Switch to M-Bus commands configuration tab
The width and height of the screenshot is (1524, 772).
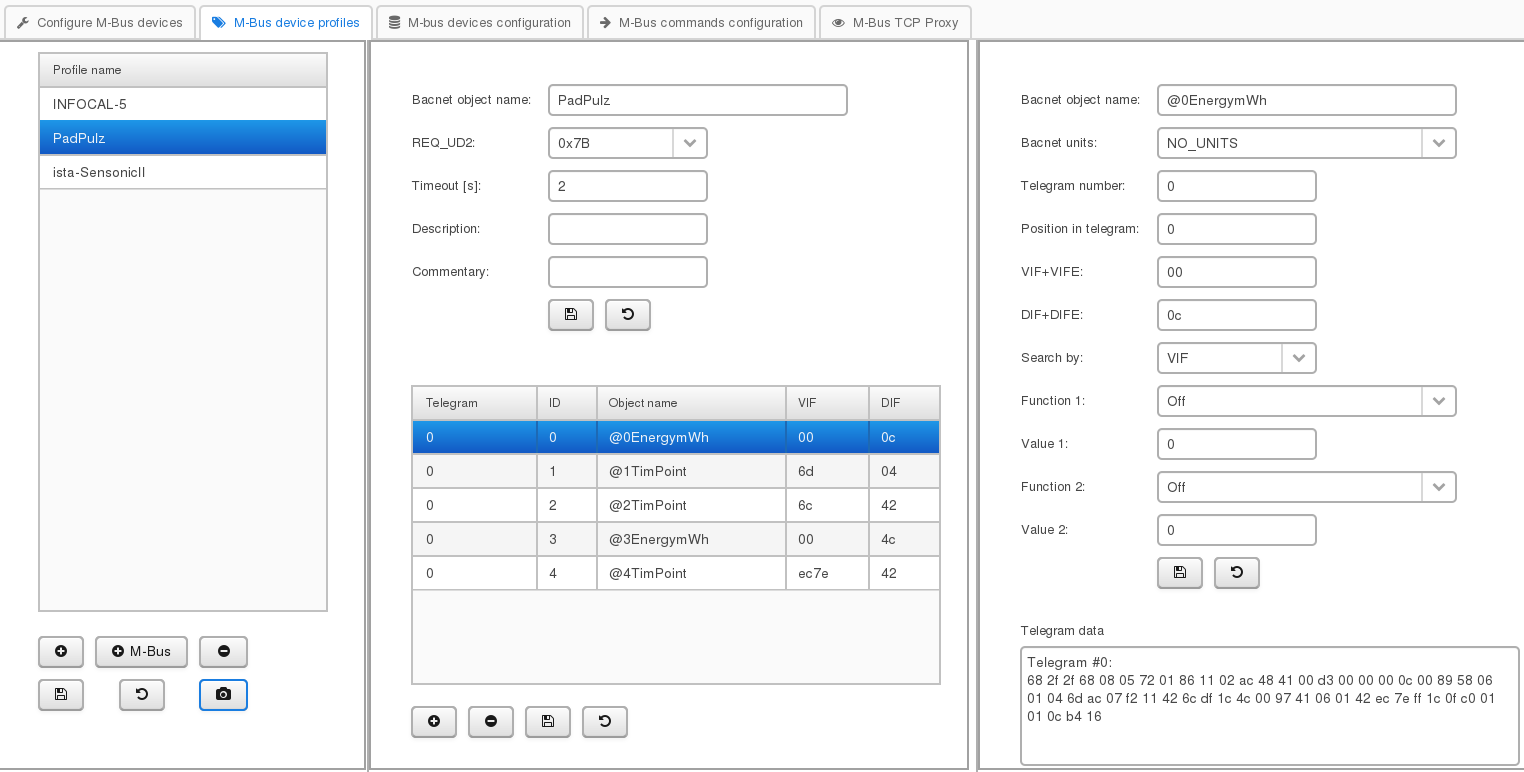(700, 22)
